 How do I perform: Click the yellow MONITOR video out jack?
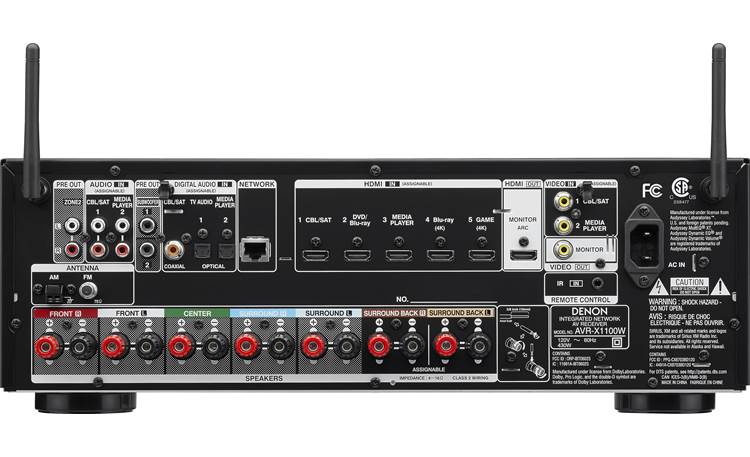(x=563, y=249)
